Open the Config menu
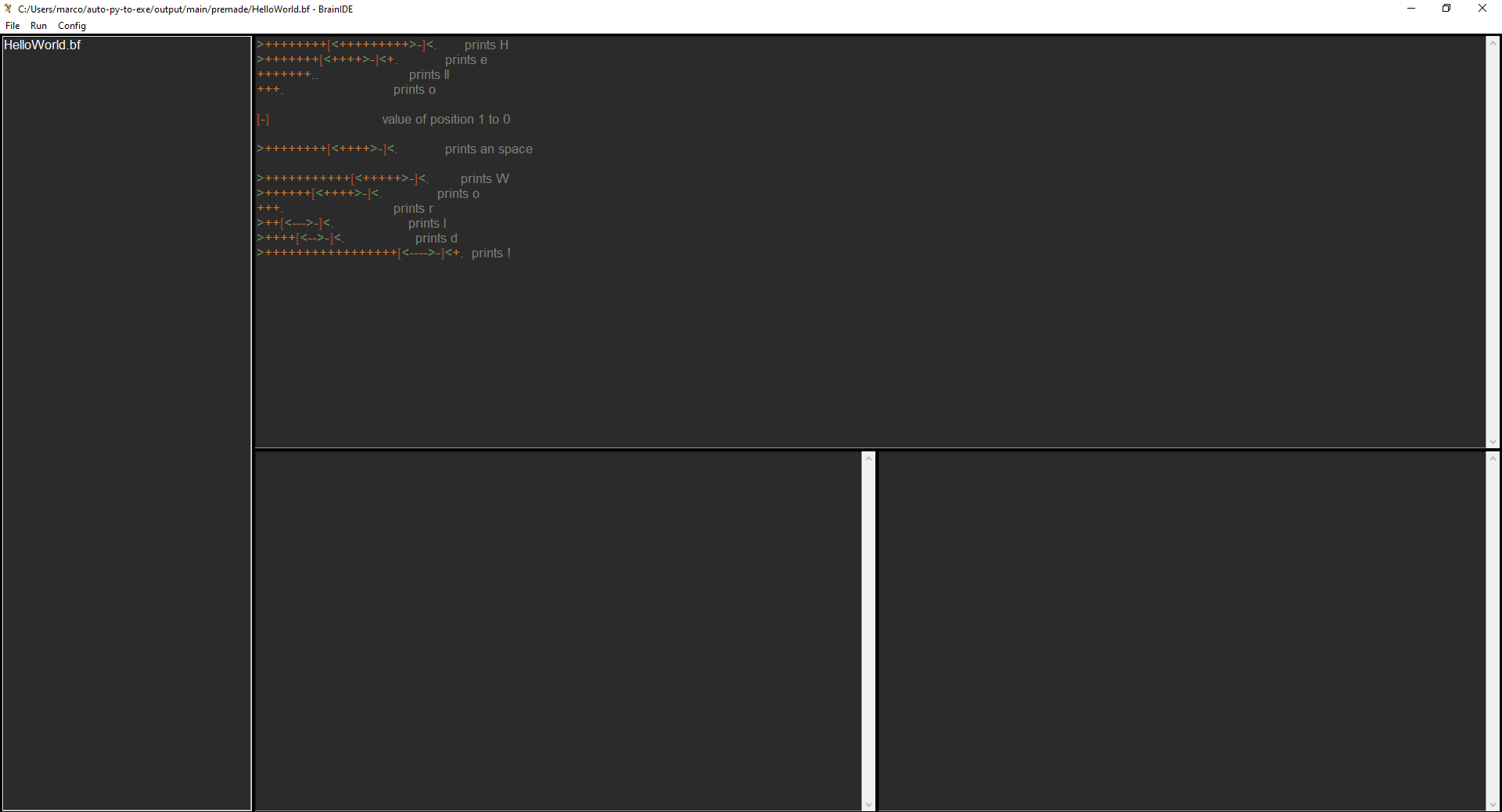Viewport: 1502px width, 812px height. [72, 26]
